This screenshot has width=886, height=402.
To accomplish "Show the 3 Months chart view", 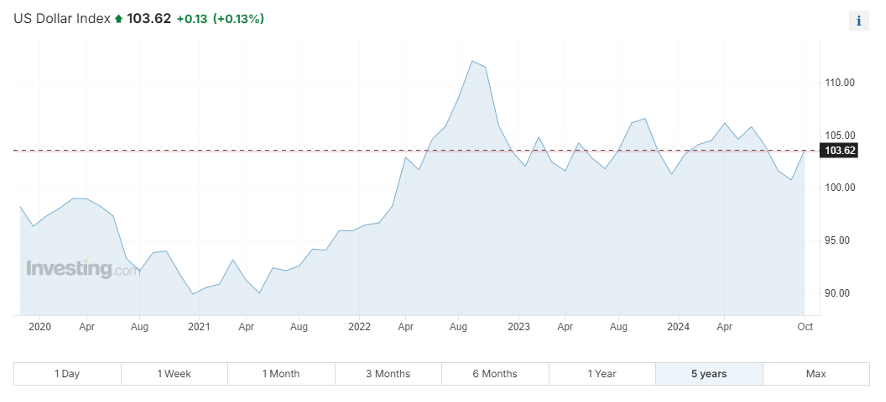I will 388,374.
